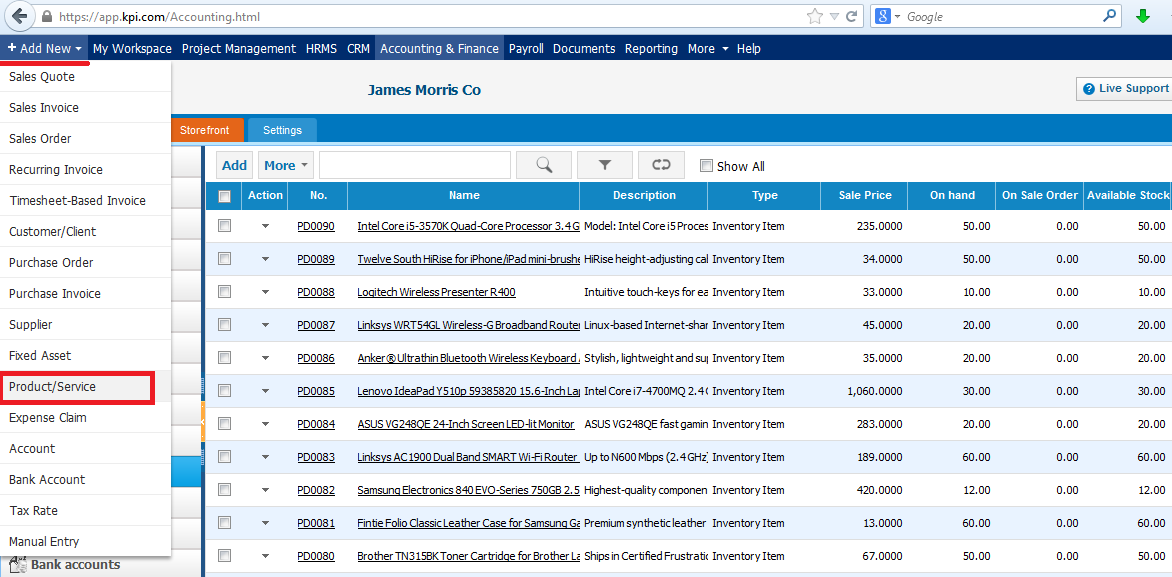Select Fixed Asset menu entry
This screenshot has height=577, width=1172.
85,355
